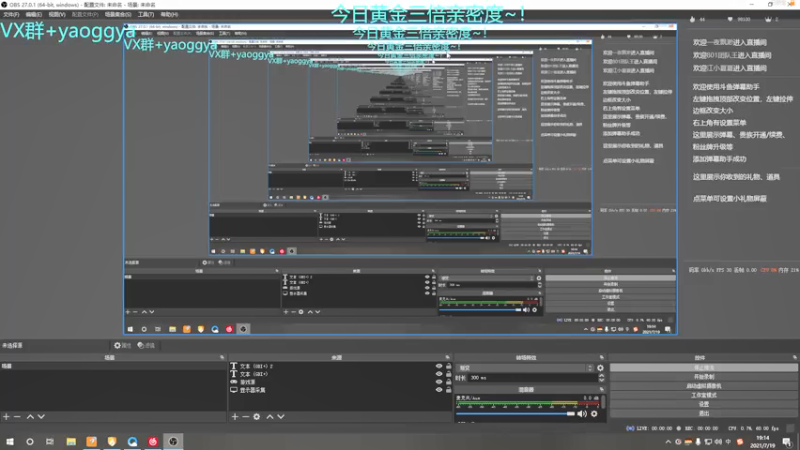The height and width of the screenshot is (450, 800).
Task: Toggle visibility of the display capture source
Action: tap(439, 390)
